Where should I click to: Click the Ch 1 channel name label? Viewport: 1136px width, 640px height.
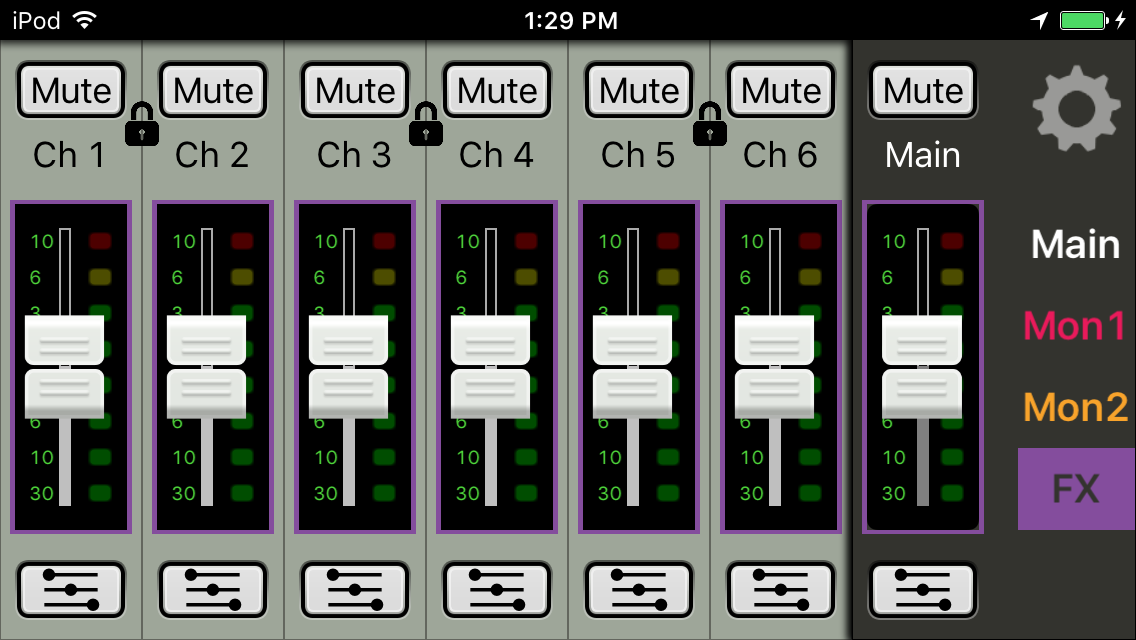70,155
